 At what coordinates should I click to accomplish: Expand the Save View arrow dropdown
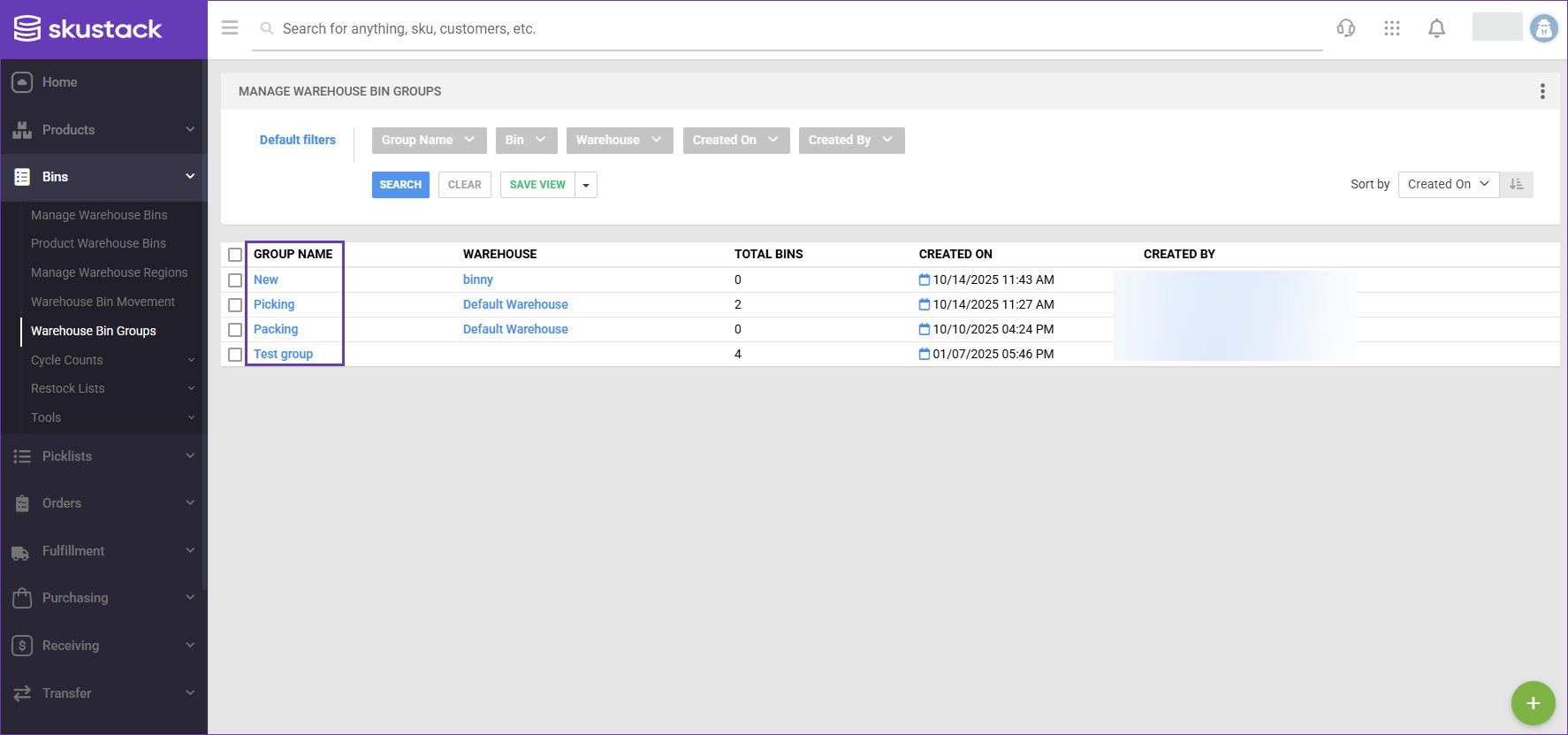[586, 185]
